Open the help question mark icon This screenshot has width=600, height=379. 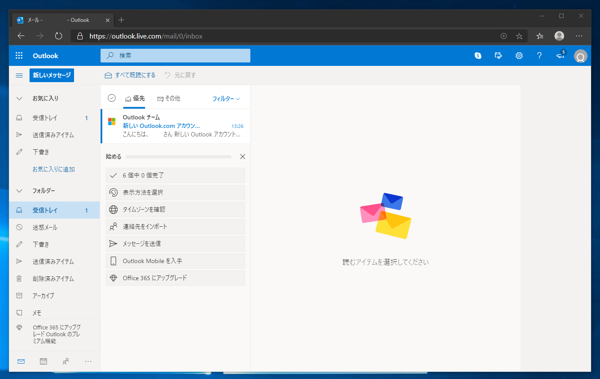[539, 56]
